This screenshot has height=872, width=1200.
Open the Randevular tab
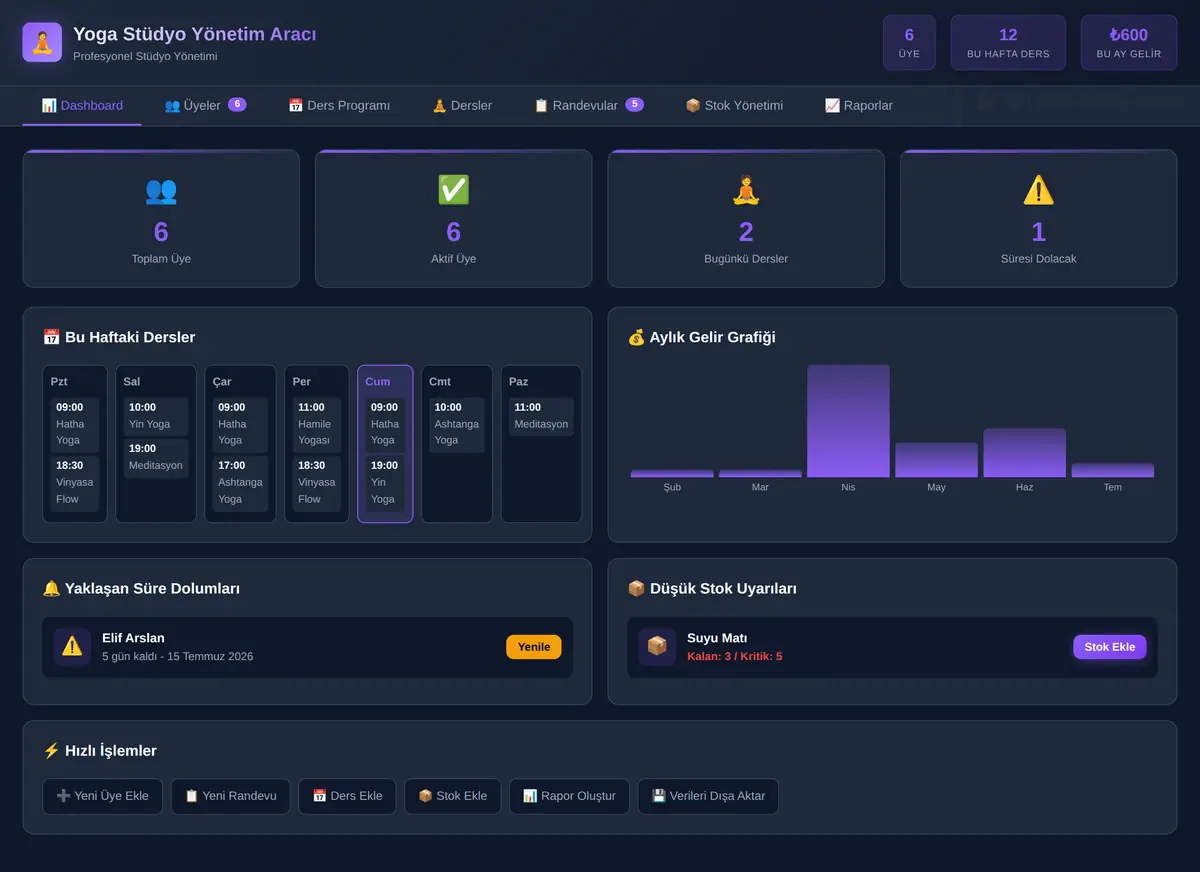589,105
